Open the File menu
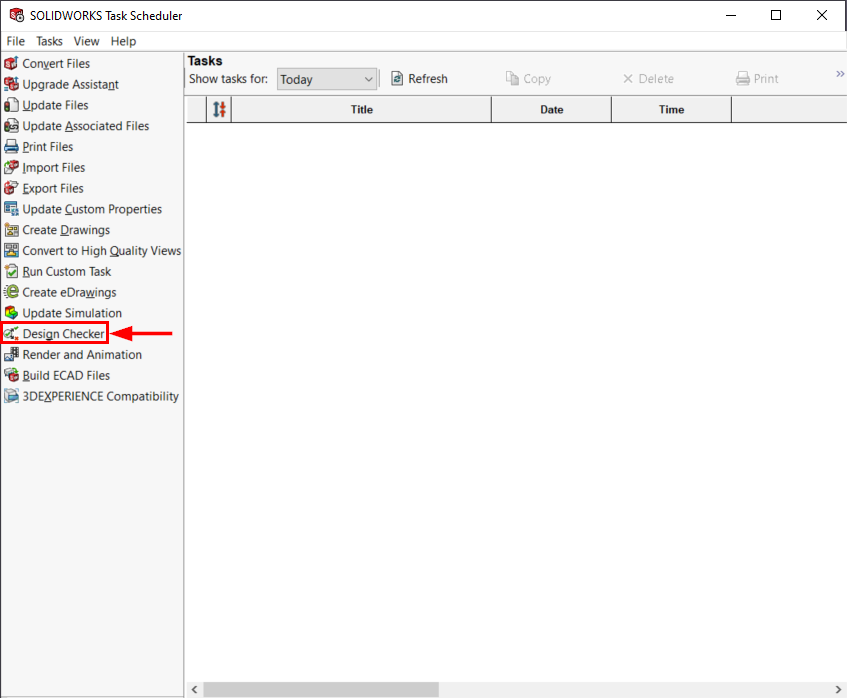Image resolution: width=847 pixels, height=698 pixels. pos(16,41)
